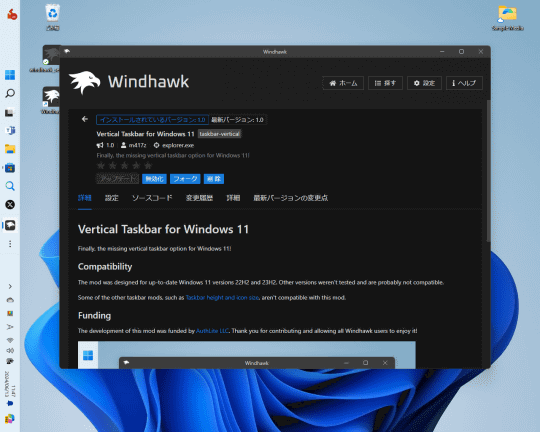Select the Windhawk taskbar icon

[x=10, y=225]
